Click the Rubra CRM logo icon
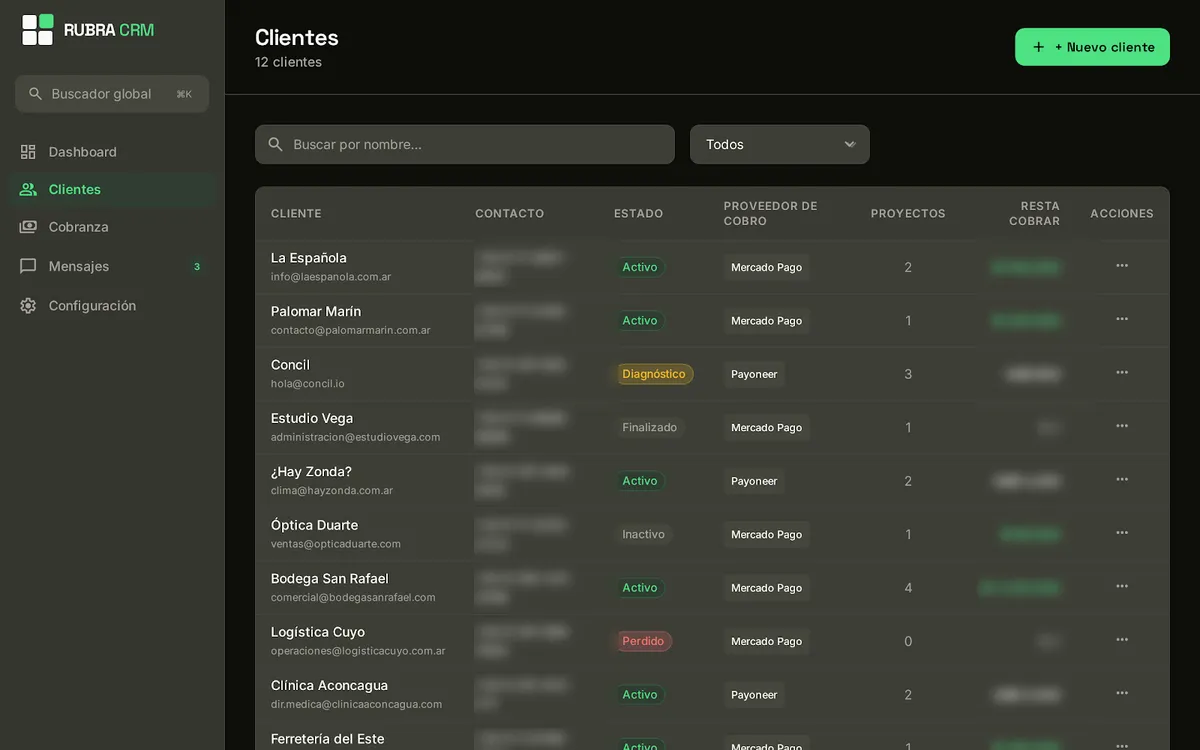The width and height of the screenshot is (1200, 750). [38, 30]
